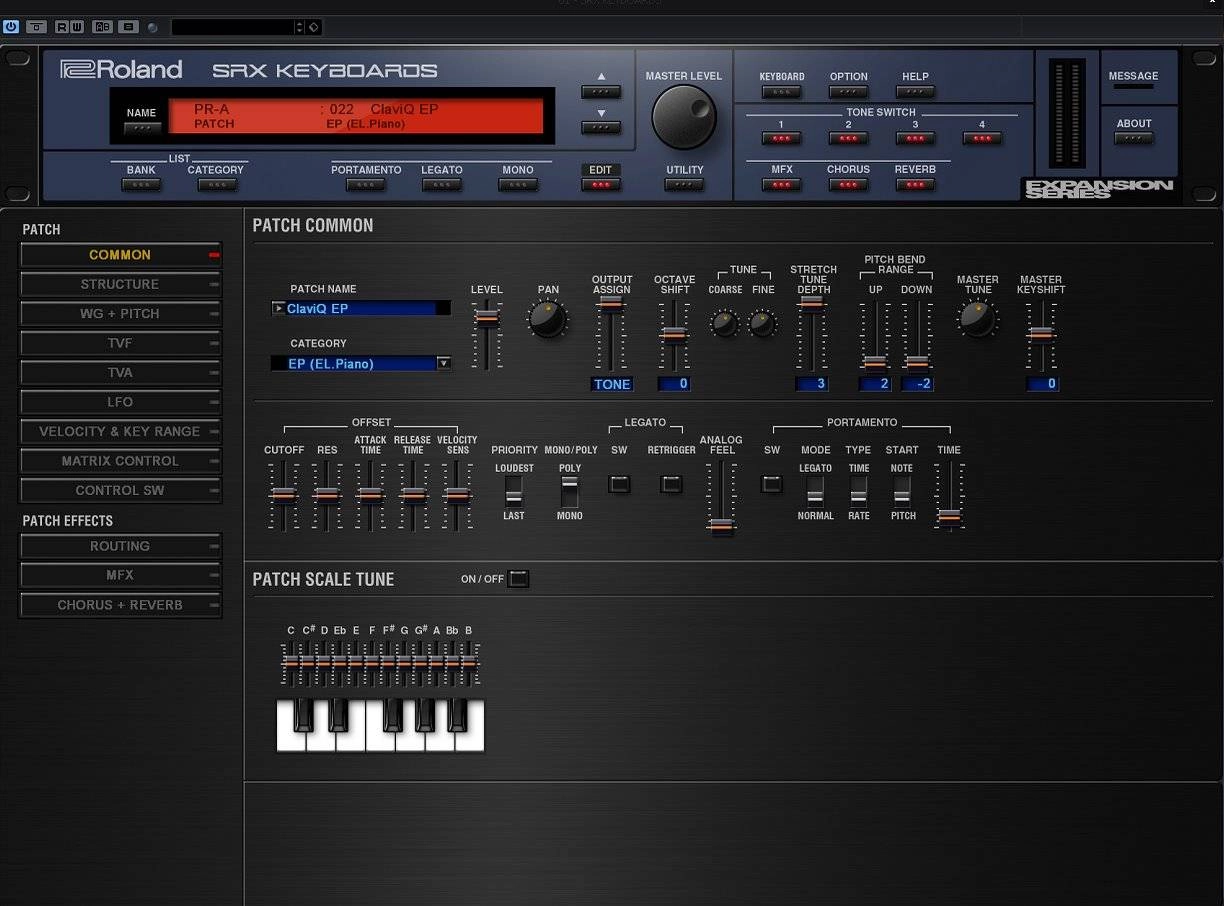Enable the legato RETRIGGER button
Viewport: 1224px width, 906px height.
click(671, 484)
